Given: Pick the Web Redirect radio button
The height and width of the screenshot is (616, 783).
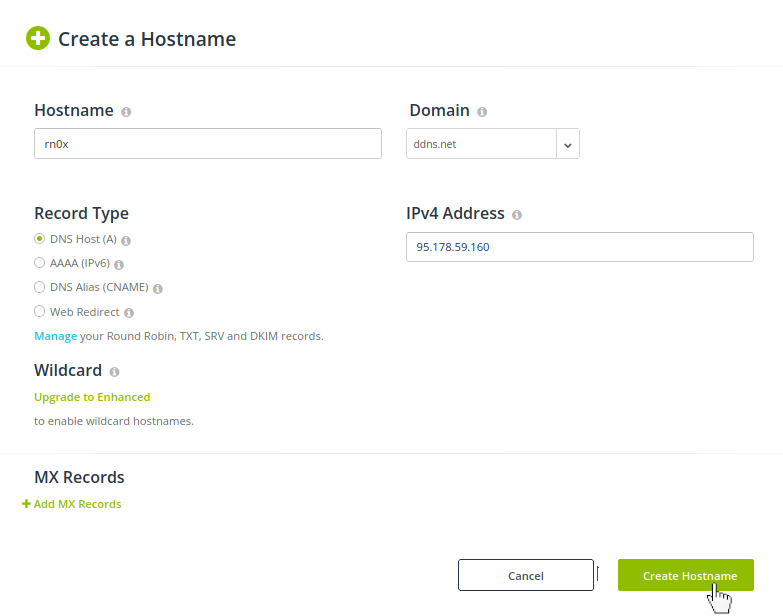Looking at the screenshot, I should click(x=40, y=312).
